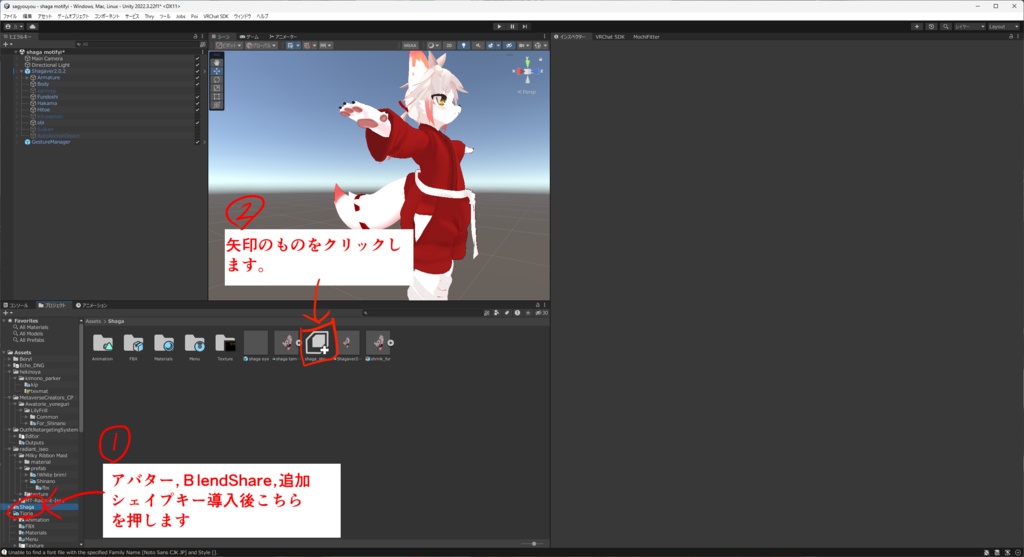The width and height of the screenshot is (1024, 557).
Task: Select the Scale tool in scene overlay
Action: coord(217,88)
